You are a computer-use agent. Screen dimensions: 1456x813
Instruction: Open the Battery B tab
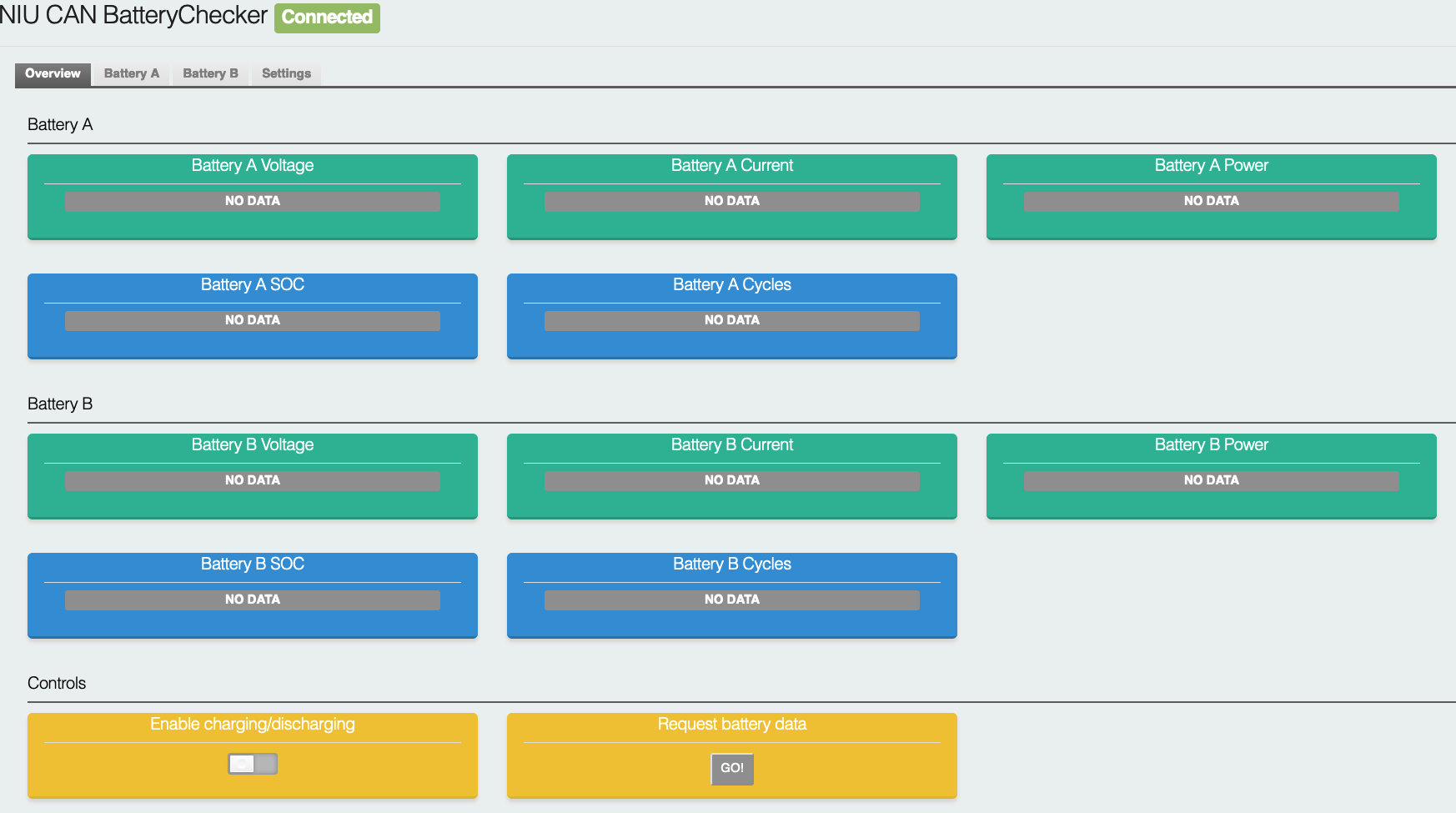point(210,73)
